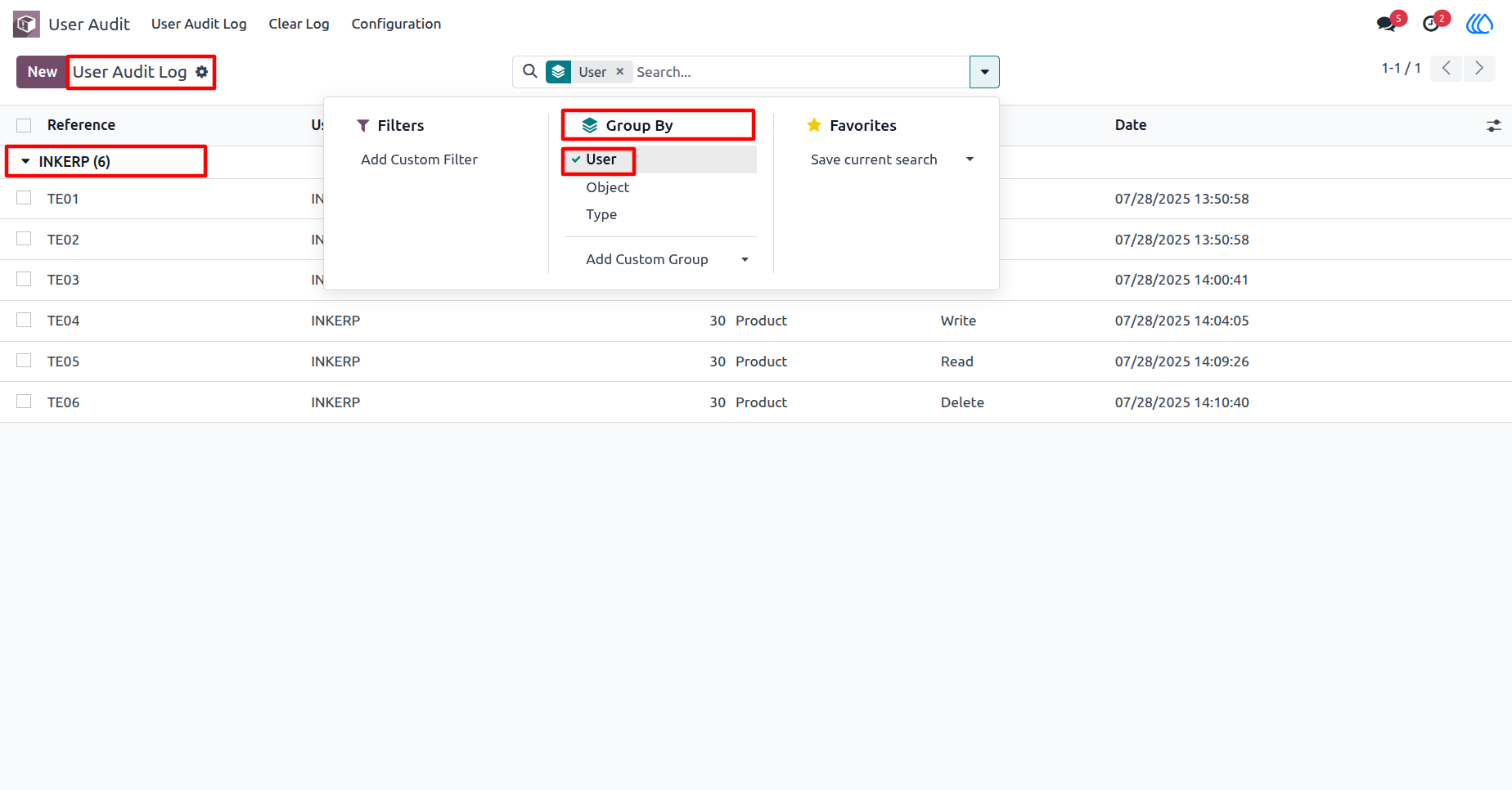Viewport: 1512px width, 790px height.
Task: Click the search magnifier icon
Action: pos(530,71)
